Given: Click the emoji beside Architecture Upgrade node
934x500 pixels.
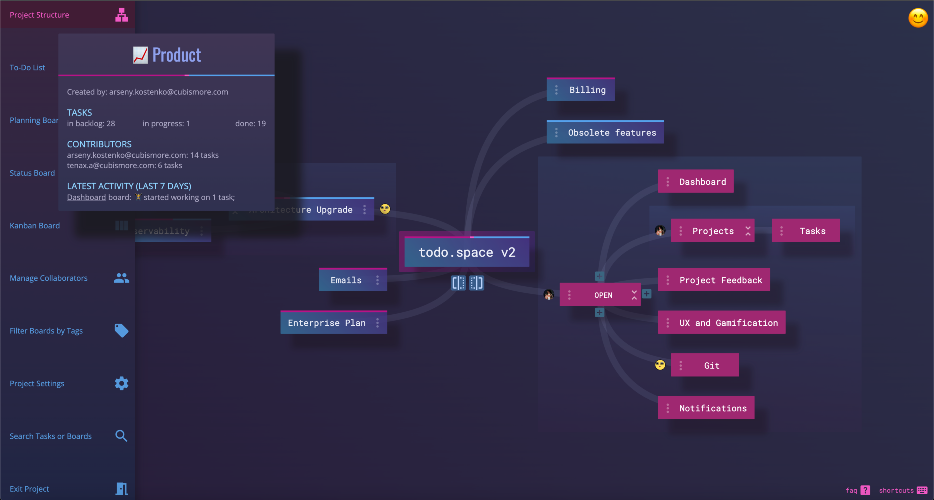Looking at the screenshot, I should pos(385,209).
